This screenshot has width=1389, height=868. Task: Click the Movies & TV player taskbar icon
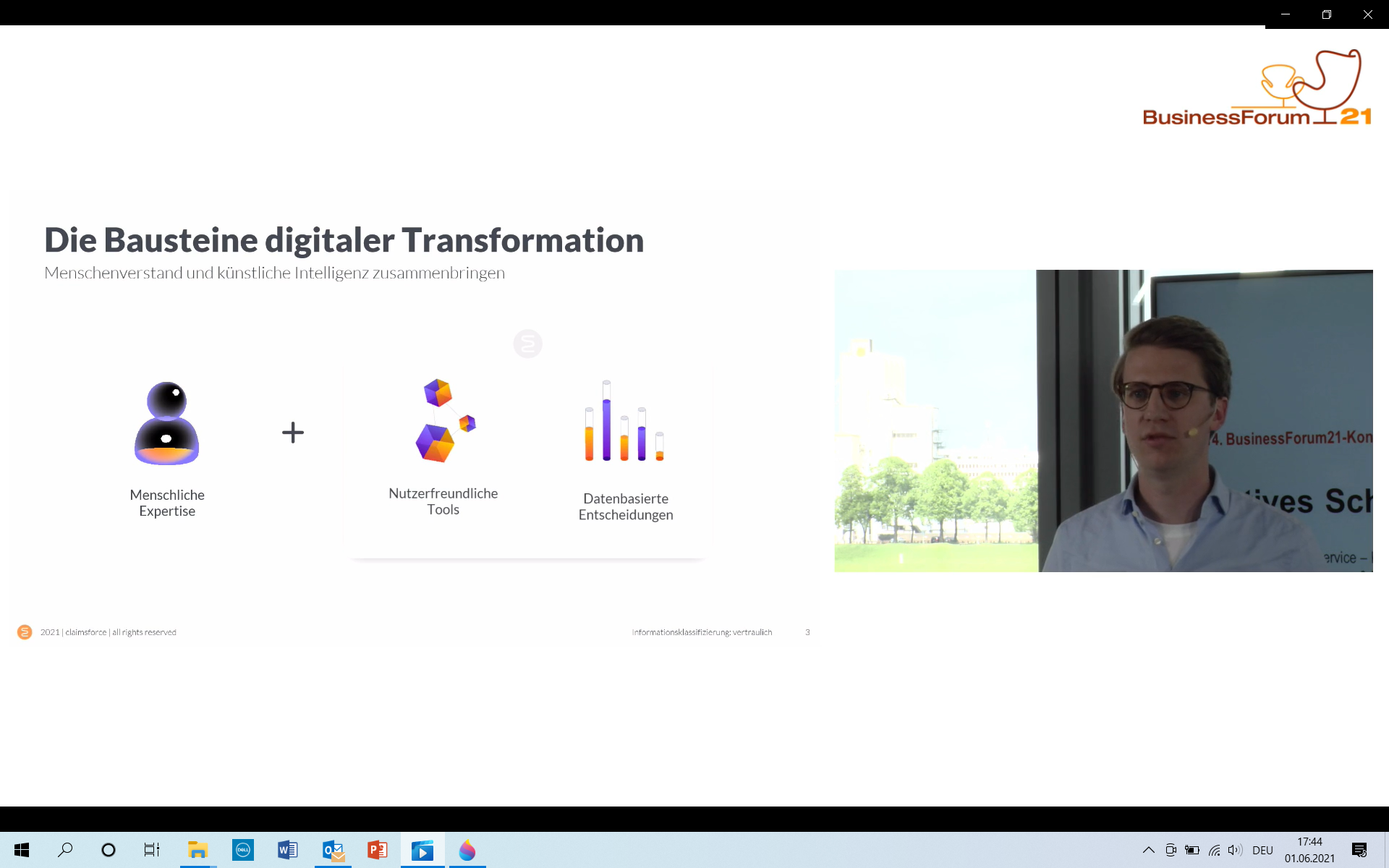(x=422, y=850)
